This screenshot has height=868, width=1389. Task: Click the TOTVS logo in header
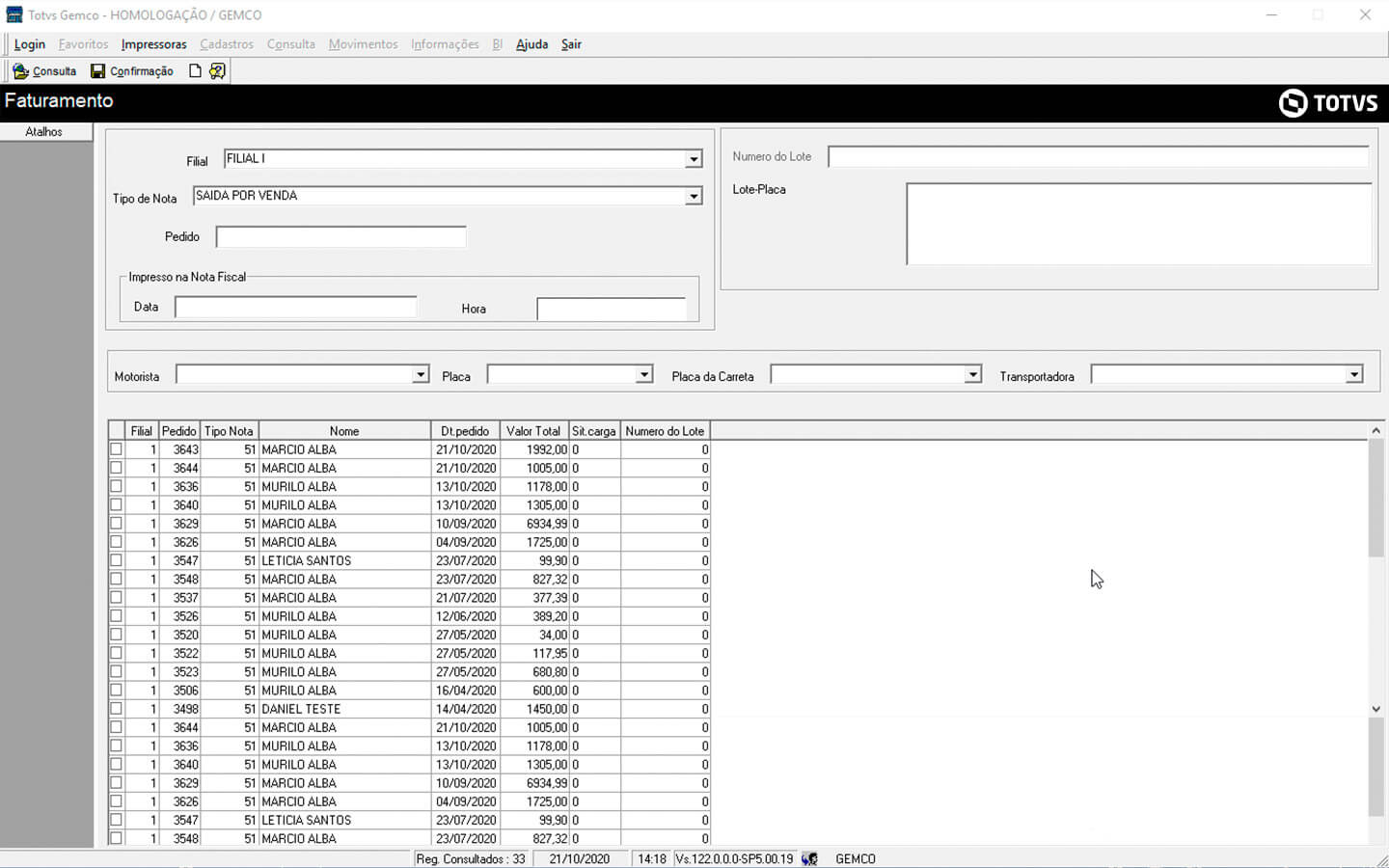pos(1328,103)
